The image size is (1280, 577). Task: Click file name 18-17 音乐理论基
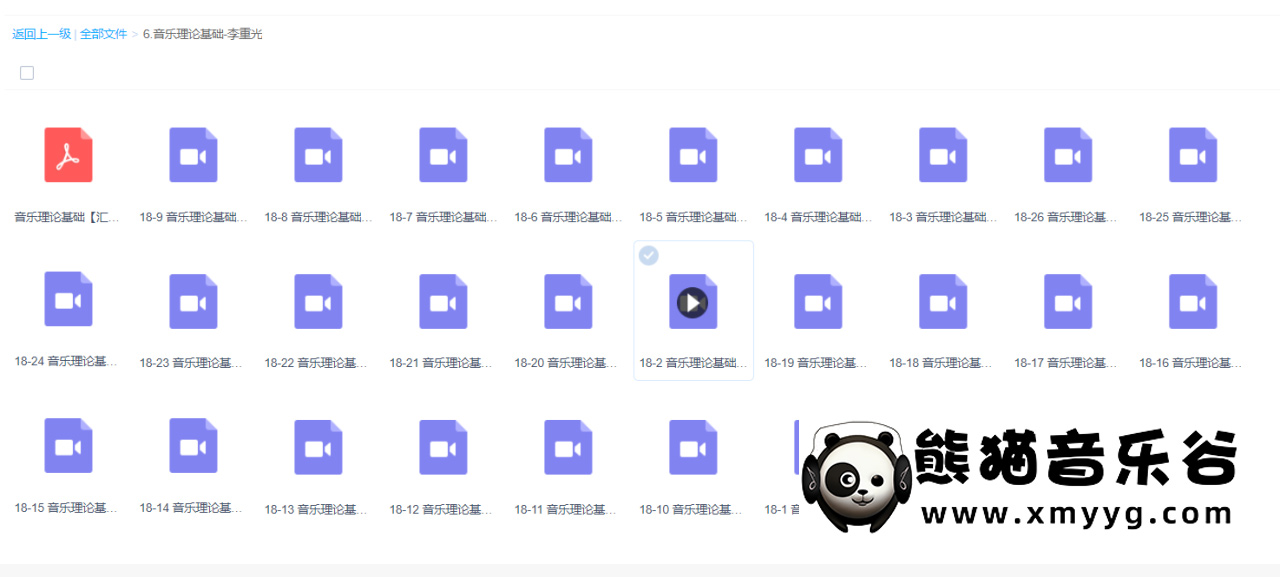coord(1068,363)
